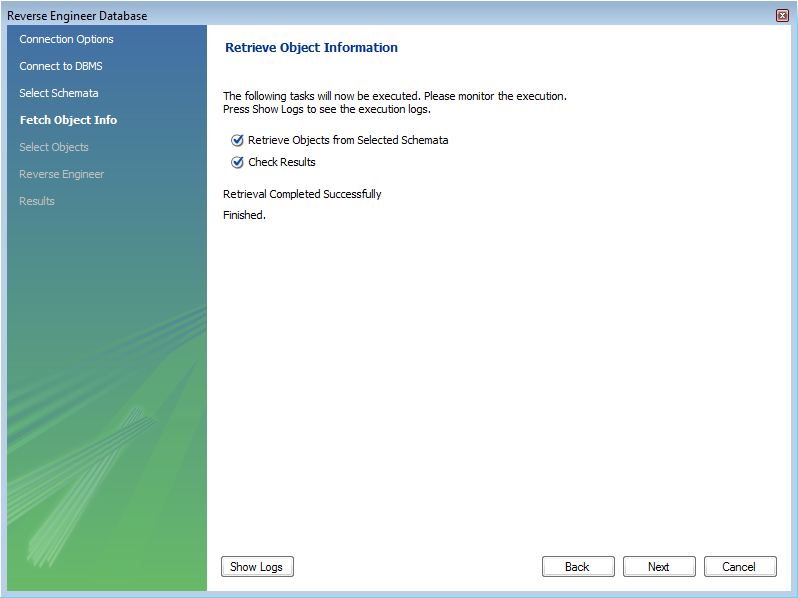Click the Check Results task label
Image resolution: width=798 pixels, height=598 pixels.
pyautogui.click(x=282, y=162)
